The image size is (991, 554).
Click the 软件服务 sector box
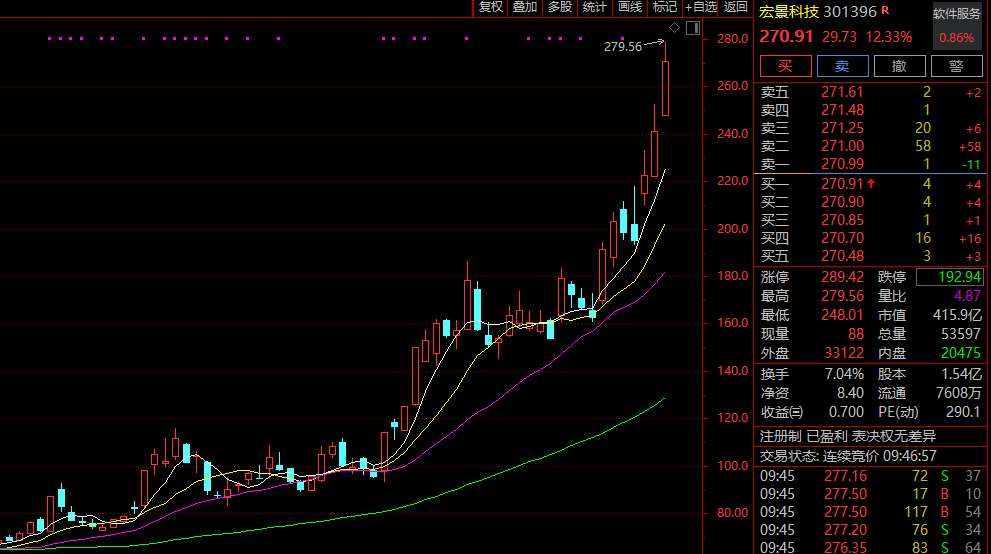click(x=956, y=14)
